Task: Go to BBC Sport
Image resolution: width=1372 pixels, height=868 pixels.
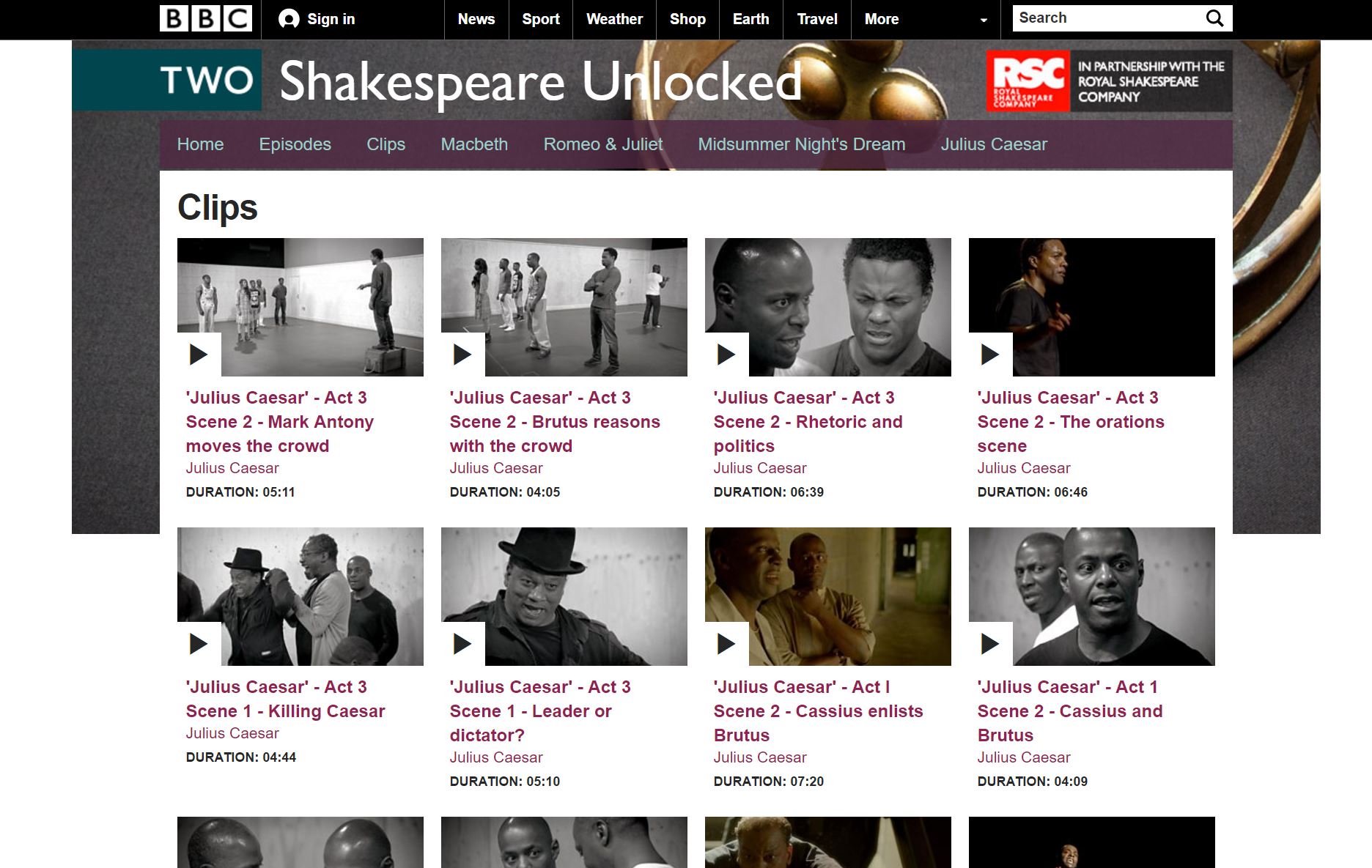Action: [541, 19]
